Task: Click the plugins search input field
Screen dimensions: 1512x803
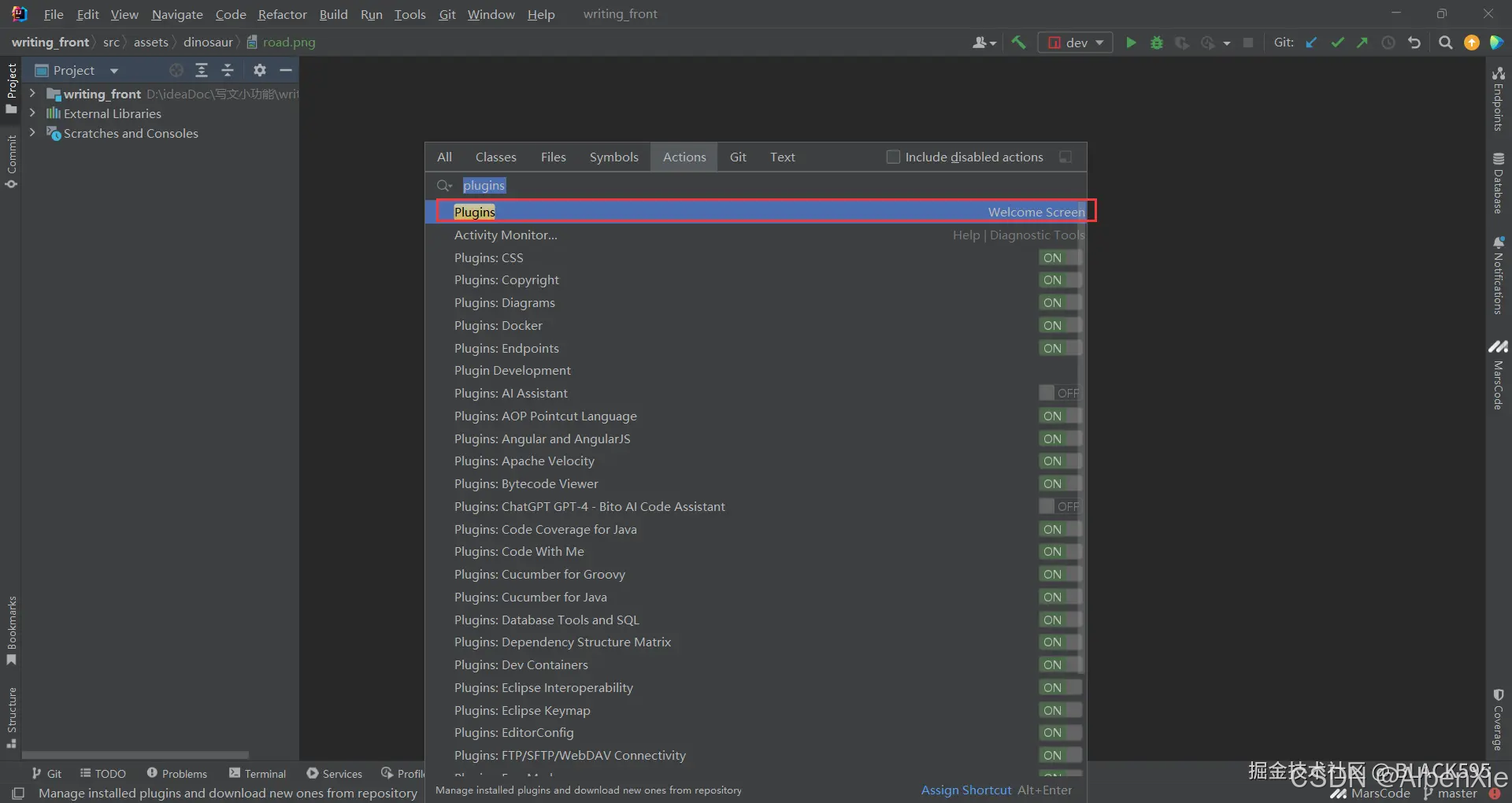Action: [756, 185]
